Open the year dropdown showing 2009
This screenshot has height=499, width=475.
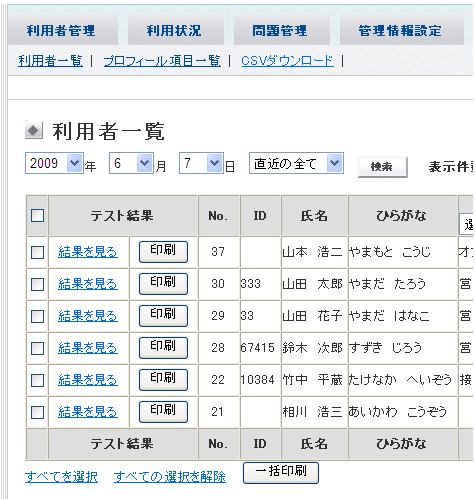pos(54,163)
